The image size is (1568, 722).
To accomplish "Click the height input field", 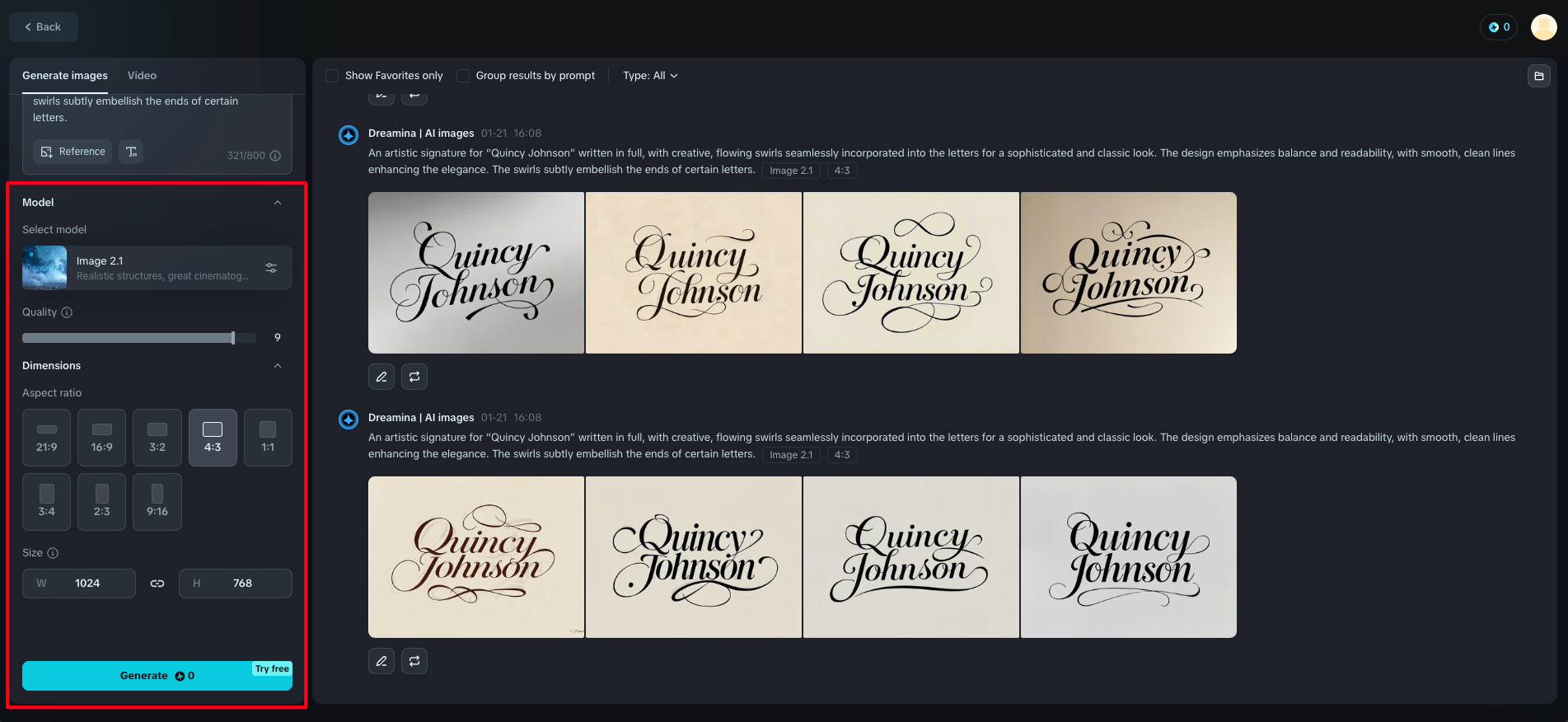I will coord(236,584).
